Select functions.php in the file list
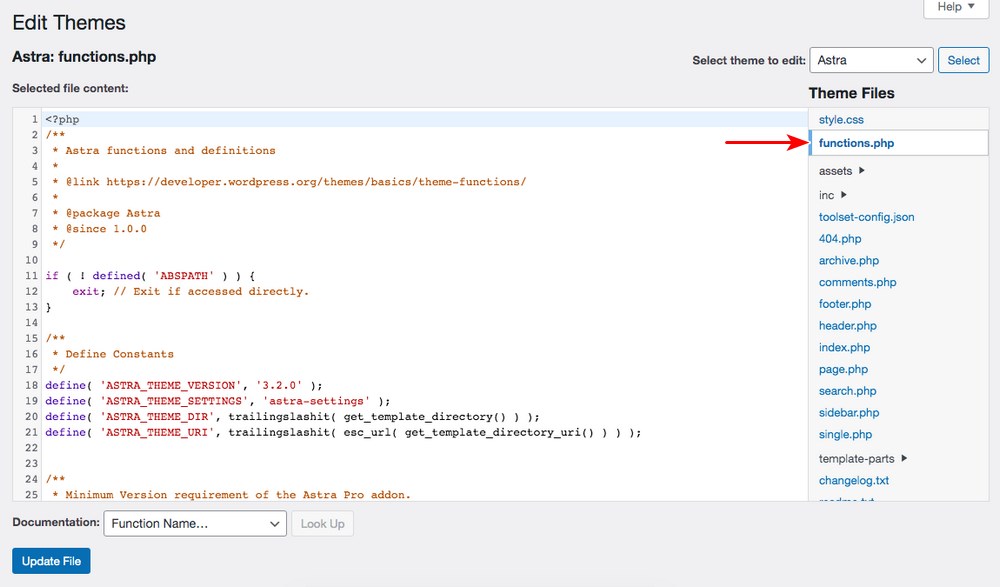Viewport: 1000px width, 587px height. pos(856,143)
